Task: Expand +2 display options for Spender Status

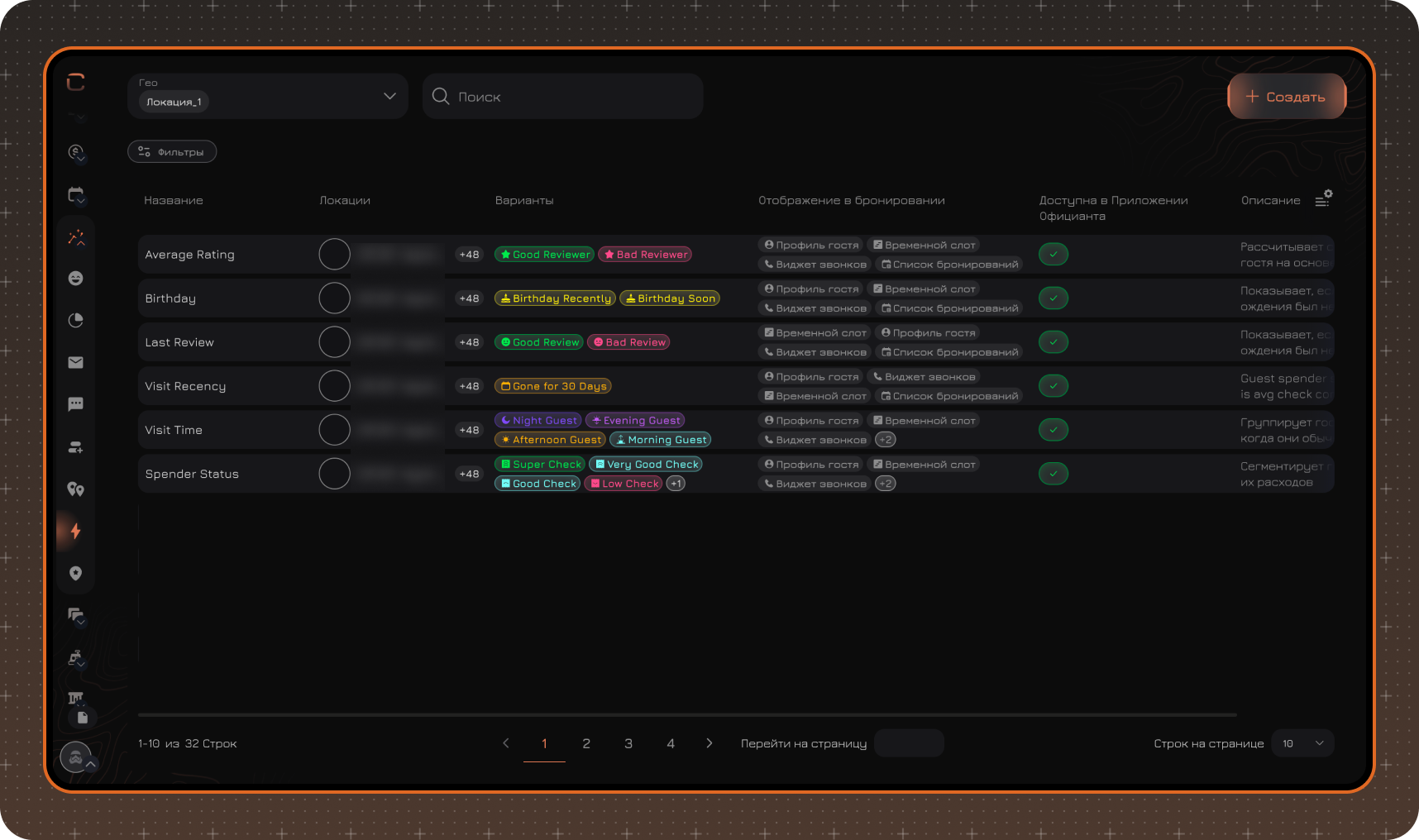Action: pyautogui.click(x=886, y=484)
